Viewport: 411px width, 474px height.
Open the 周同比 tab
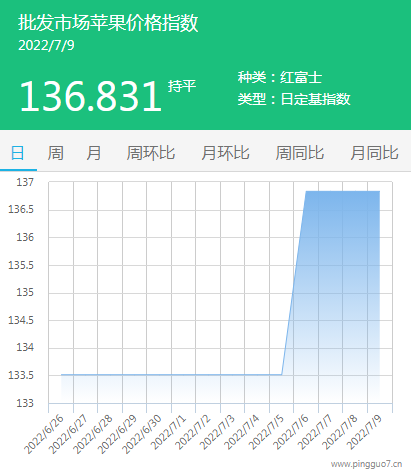tap(300, 153)
